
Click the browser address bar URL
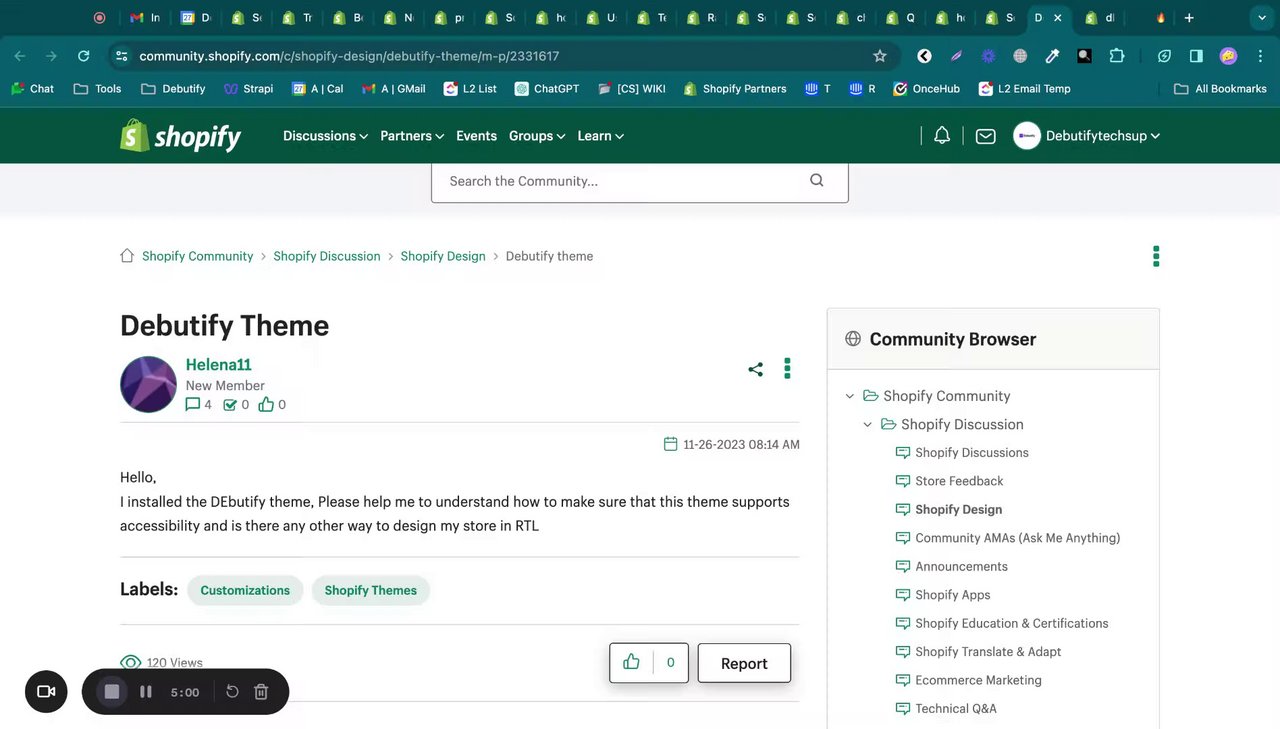349,56
